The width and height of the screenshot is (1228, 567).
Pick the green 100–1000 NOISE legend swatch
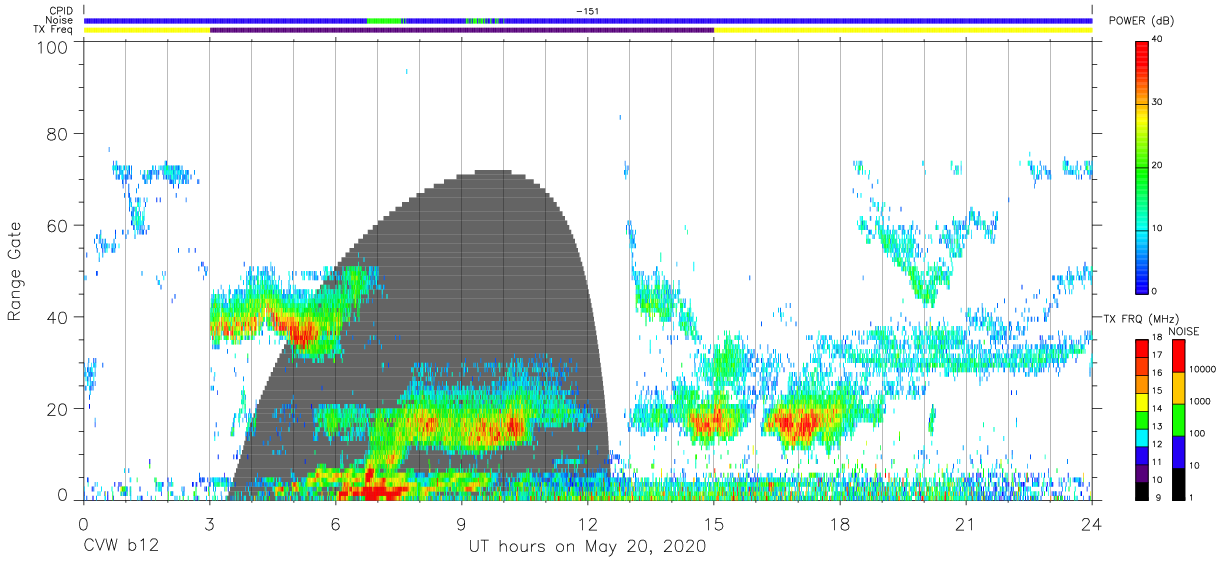1177,419
